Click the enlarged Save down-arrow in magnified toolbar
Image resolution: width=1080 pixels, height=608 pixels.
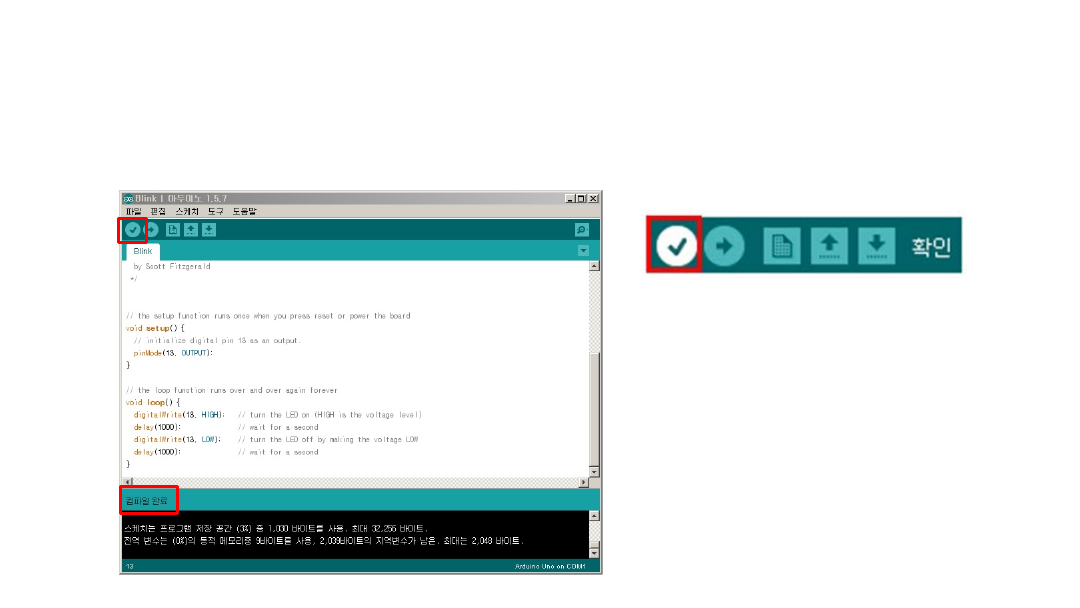click(876, 246)
